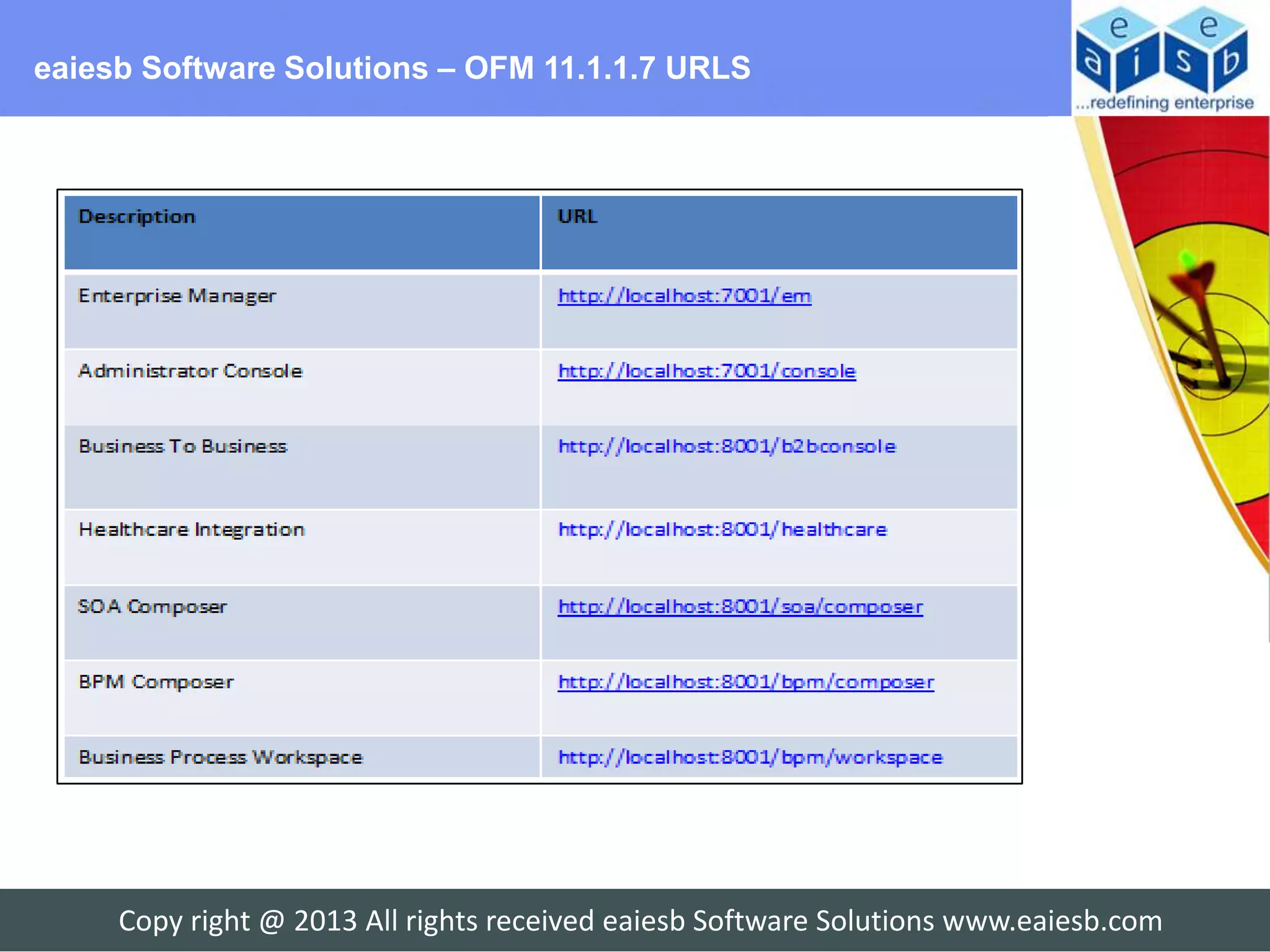Screen dimensions: 1270x952
Task: Click the www.eaiesb.com footer text
Action: click(x=1052, y=921)
